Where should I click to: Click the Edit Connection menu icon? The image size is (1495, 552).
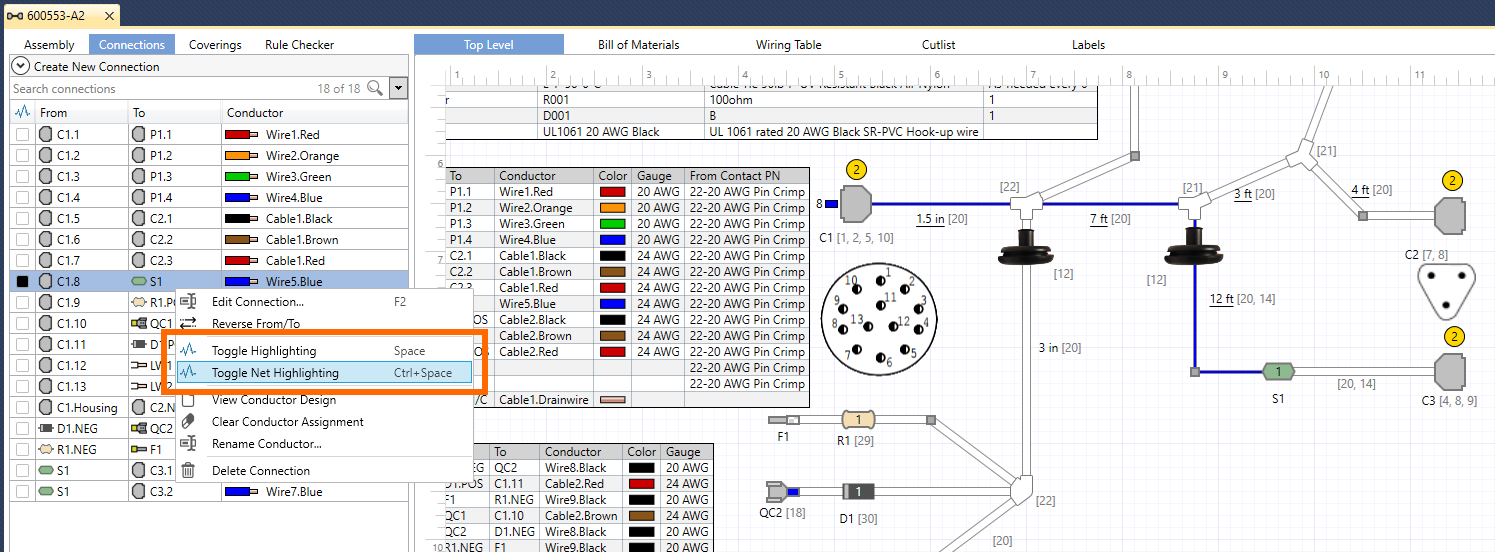pos(188,301)
